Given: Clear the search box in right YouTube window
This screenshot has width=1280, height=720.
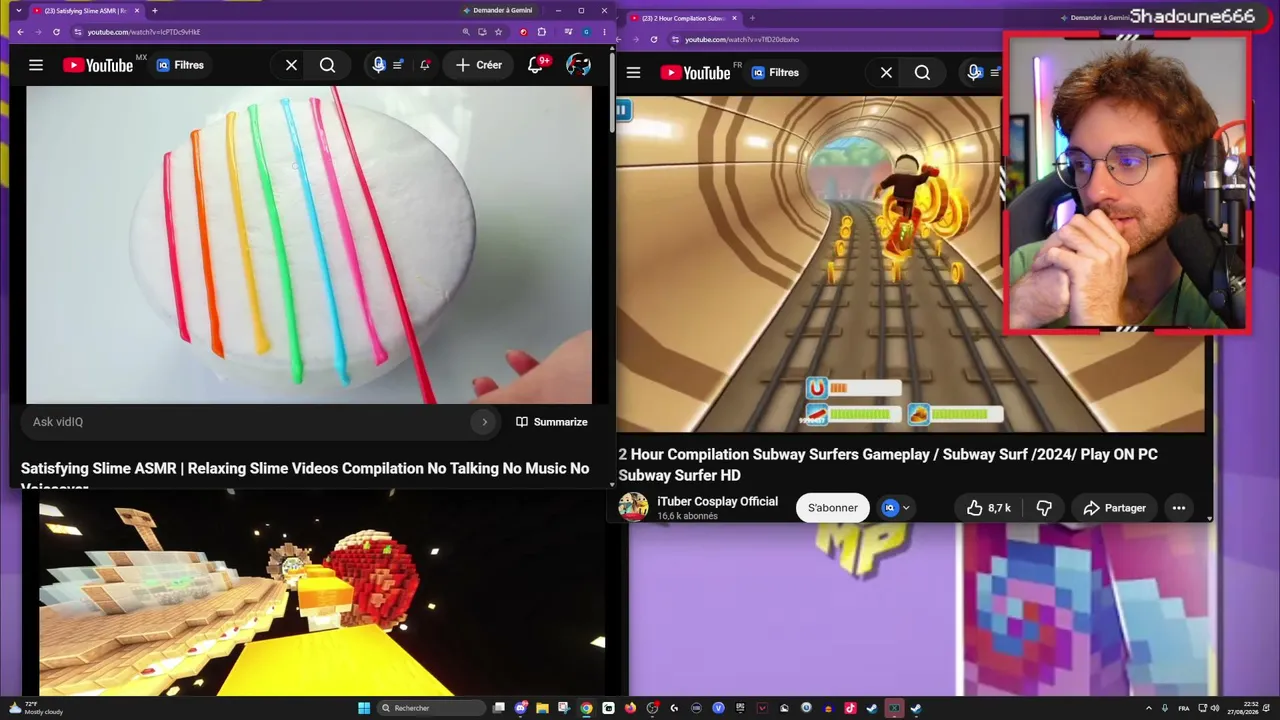Looking at the screenshot, I should [x=886, y=73].
